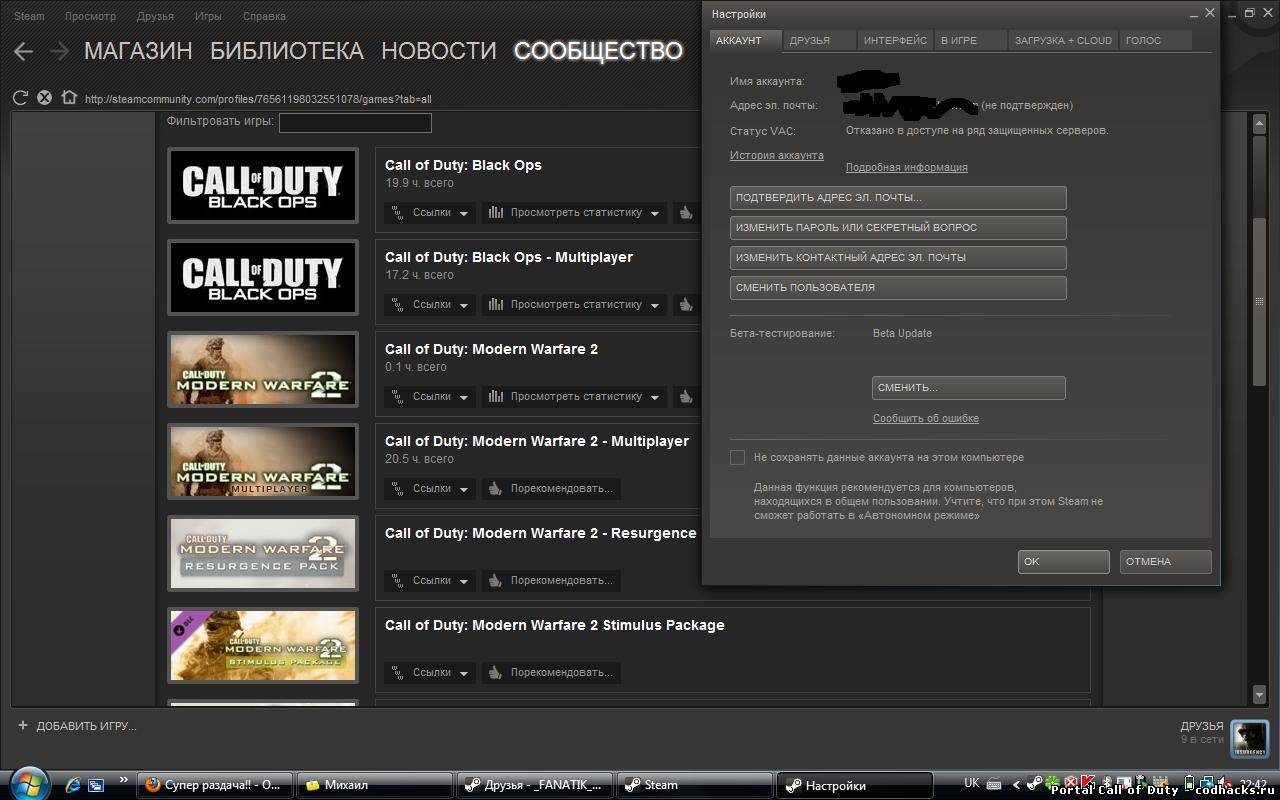Expand Ссылки for Resurgence Pack

(430, 580)
